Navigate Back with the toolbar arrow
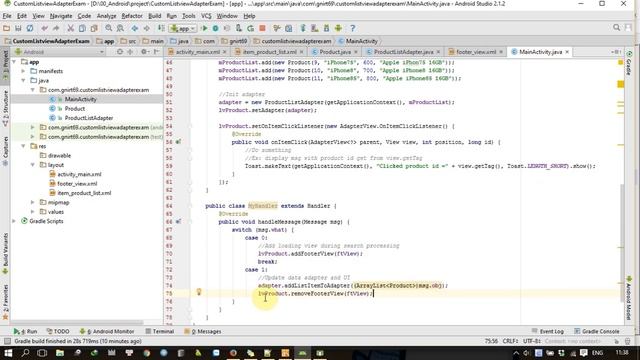This screenshot has height=360, width=640. coord(134,28)
